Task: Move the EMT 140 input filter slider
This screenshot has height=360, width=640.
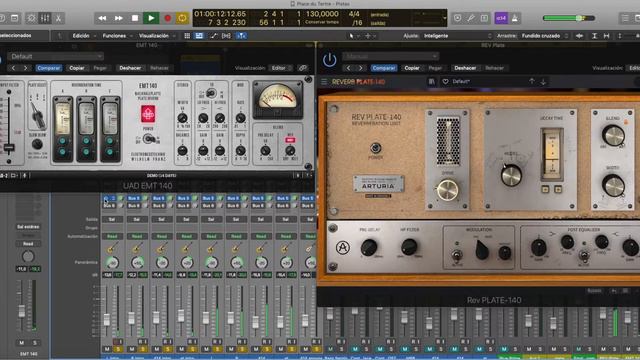Action: tap(9, 147)
